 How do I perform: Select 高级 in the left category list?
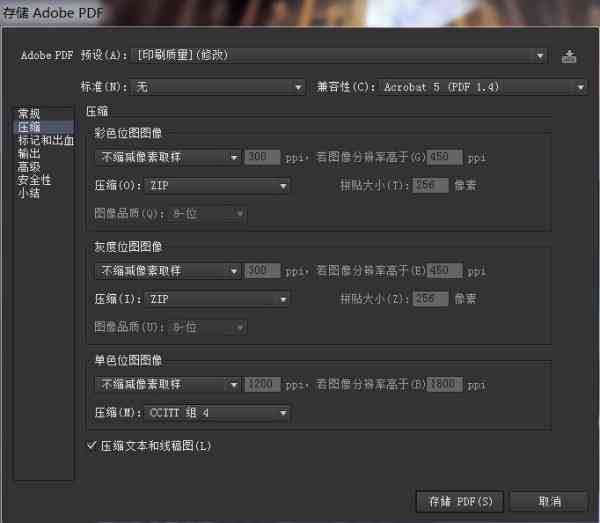click(x=29, y=166)
